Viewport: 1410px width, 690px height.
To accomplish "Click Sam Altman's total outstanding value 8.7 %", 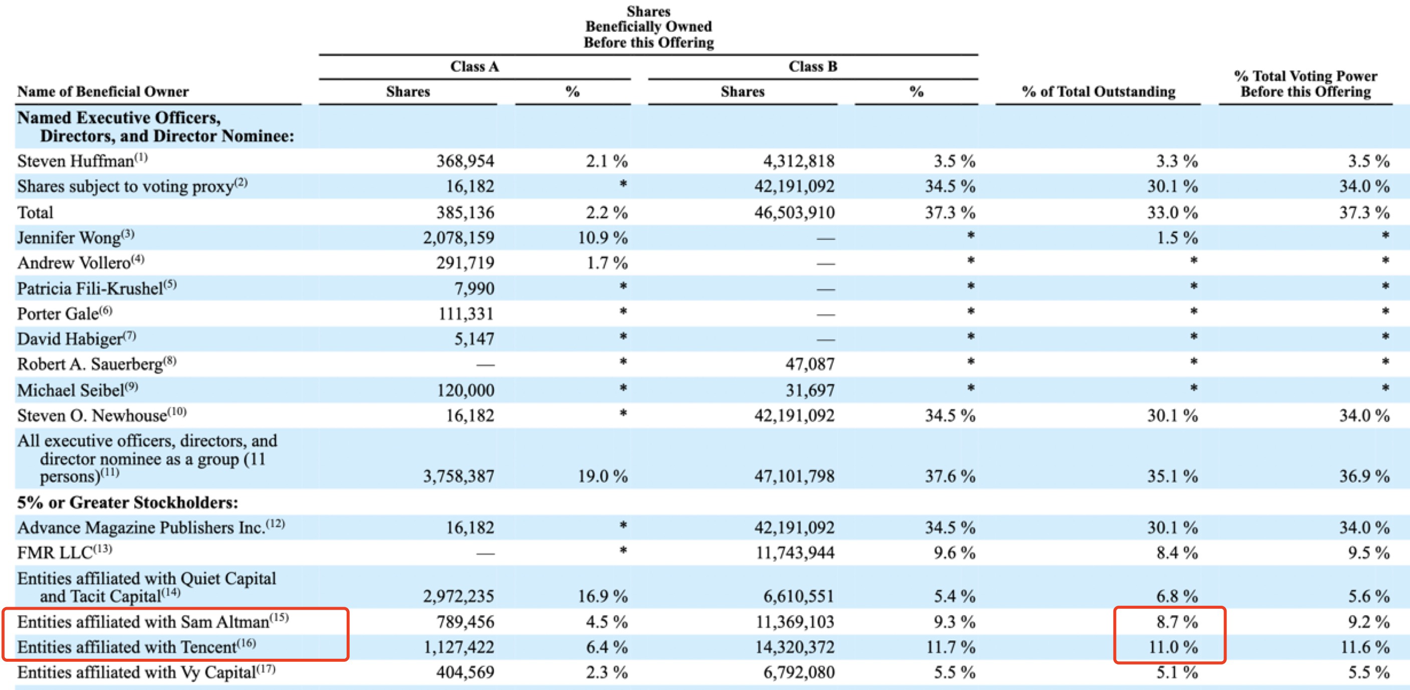I will click(1176, 622).
